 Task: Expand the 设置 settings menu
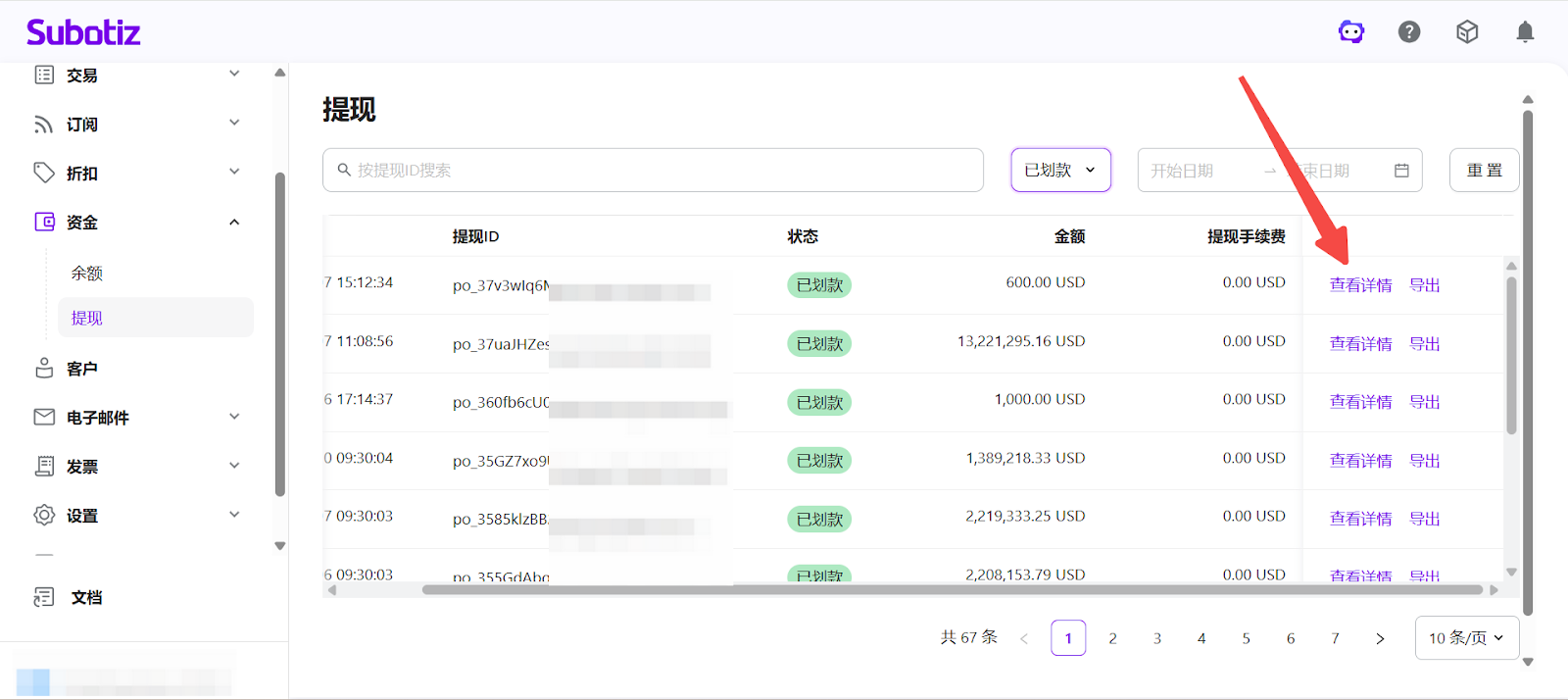coord(137,516)
